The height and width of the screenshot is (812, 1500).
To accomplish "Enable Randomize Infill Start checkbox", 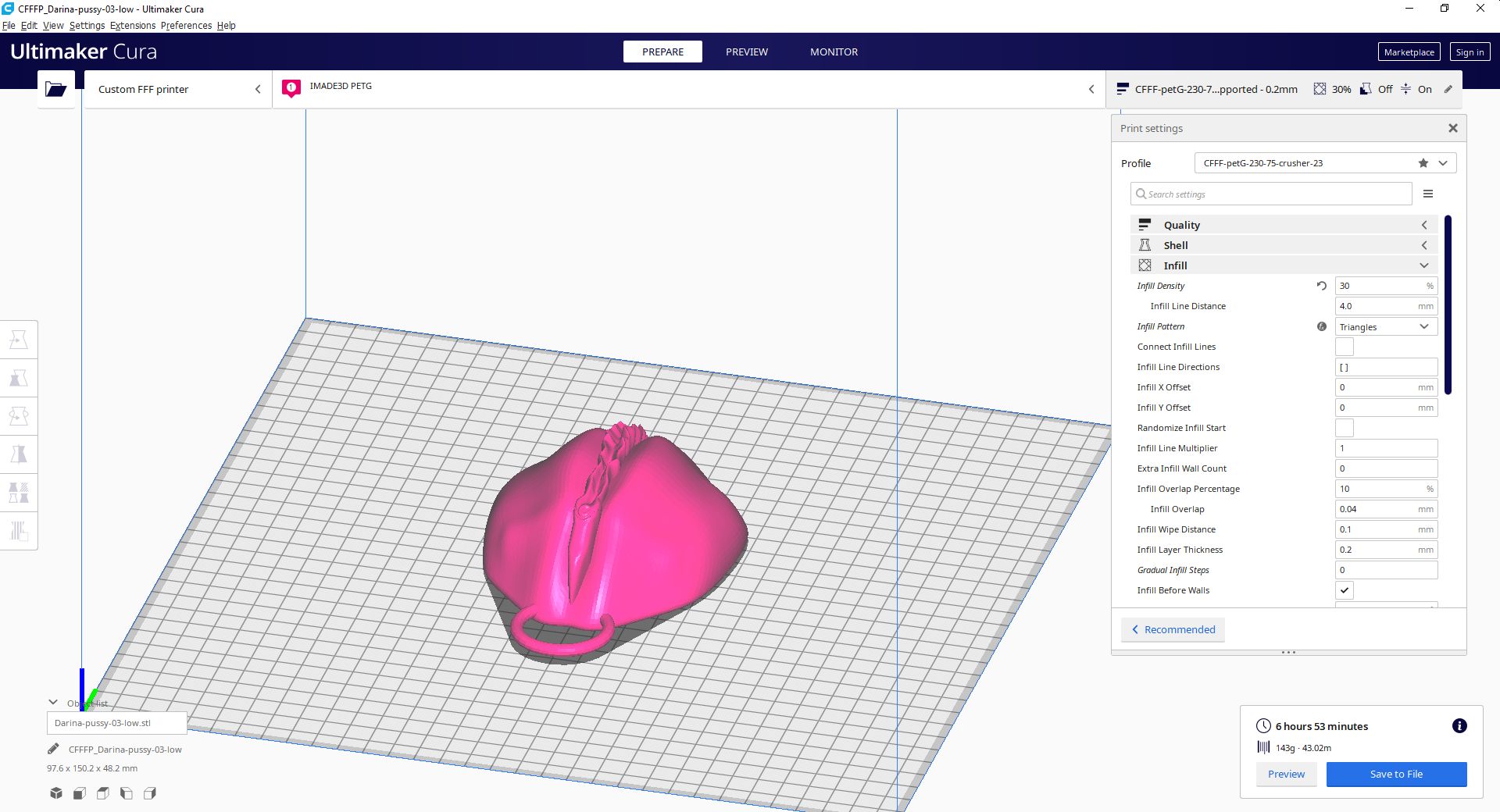I will pos(1345,428).
